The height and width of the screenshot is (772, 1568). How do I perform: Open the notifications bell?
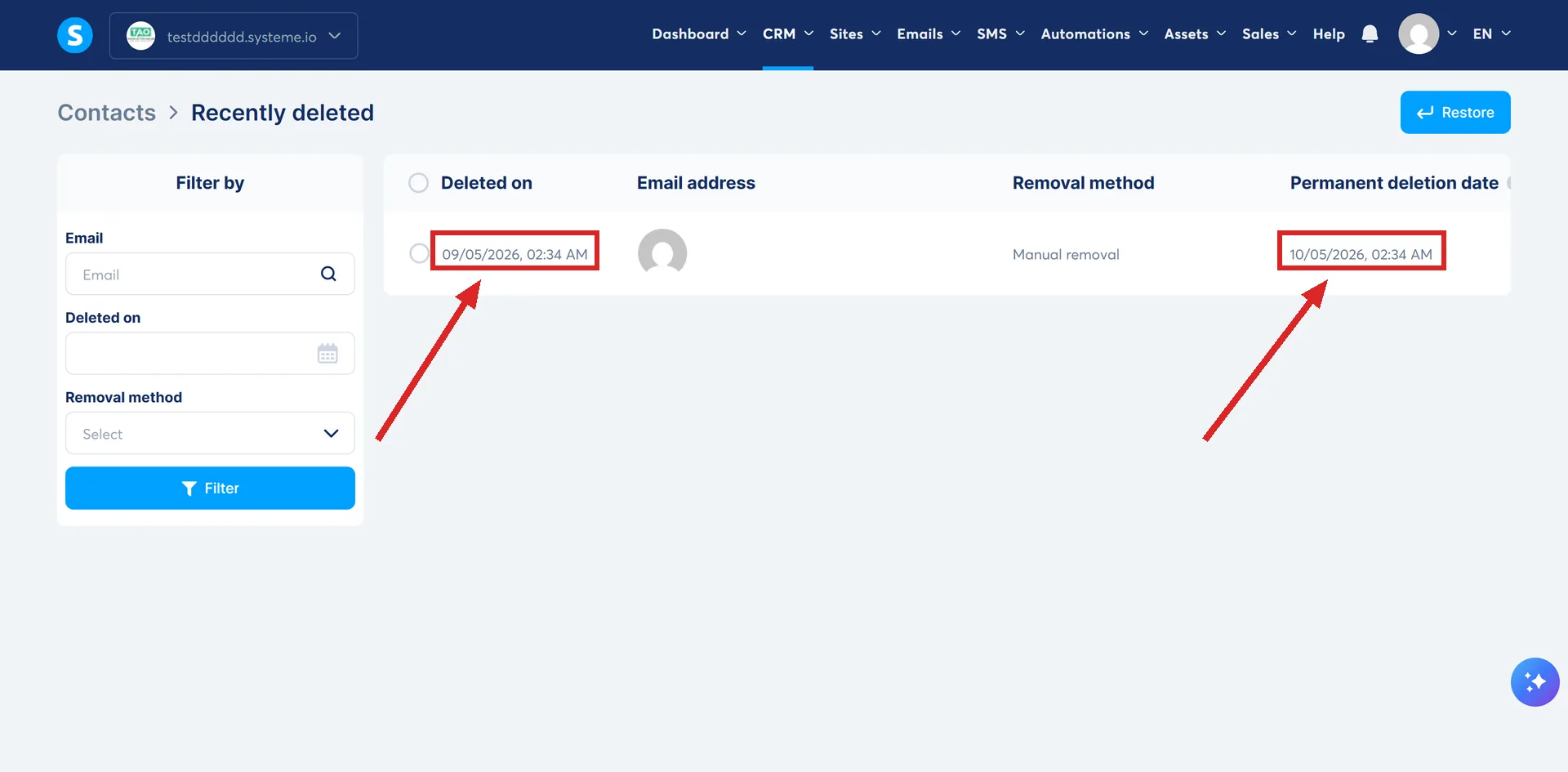[x=1370, y=34]
